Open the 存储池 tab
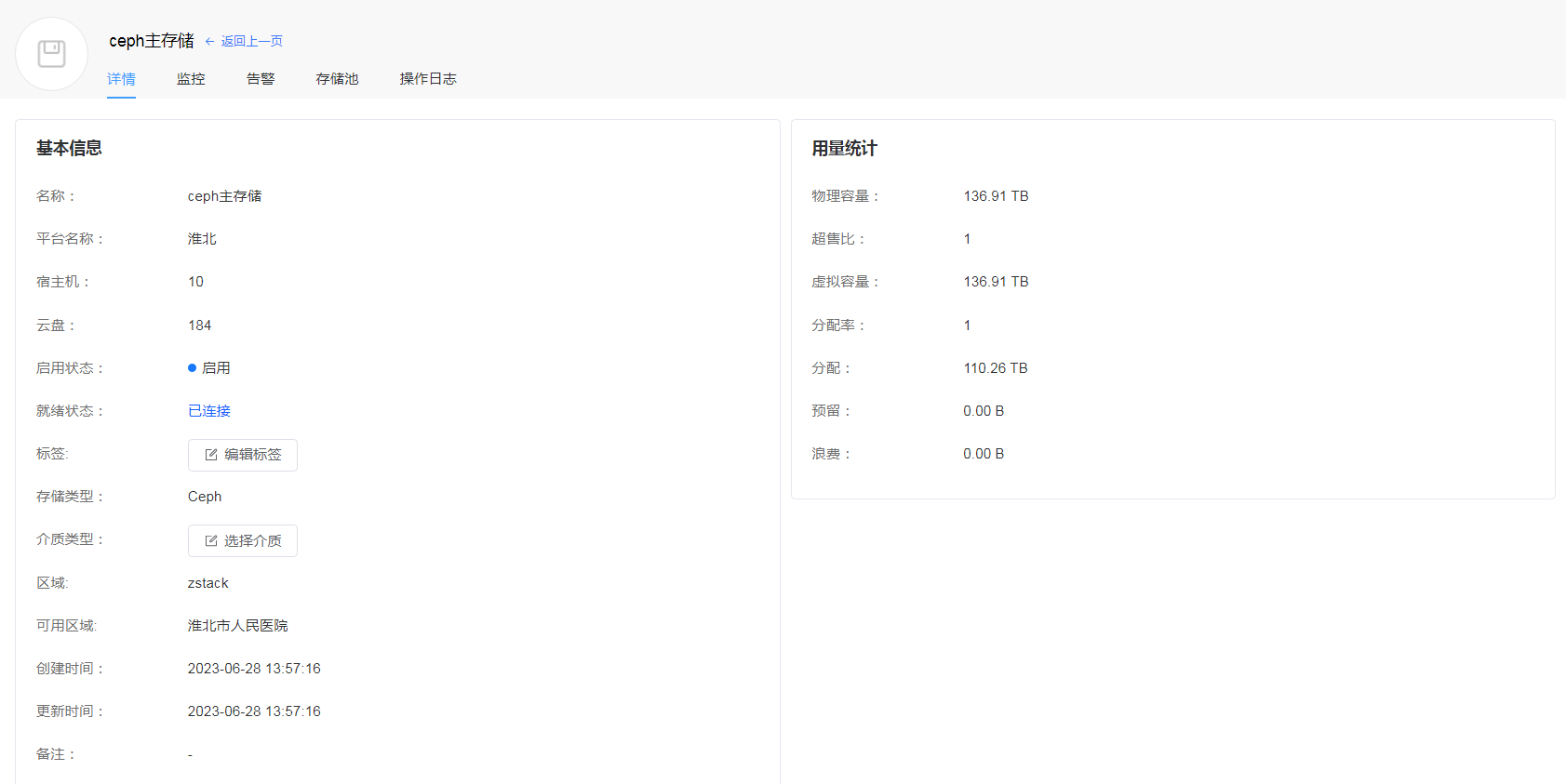 337,79
